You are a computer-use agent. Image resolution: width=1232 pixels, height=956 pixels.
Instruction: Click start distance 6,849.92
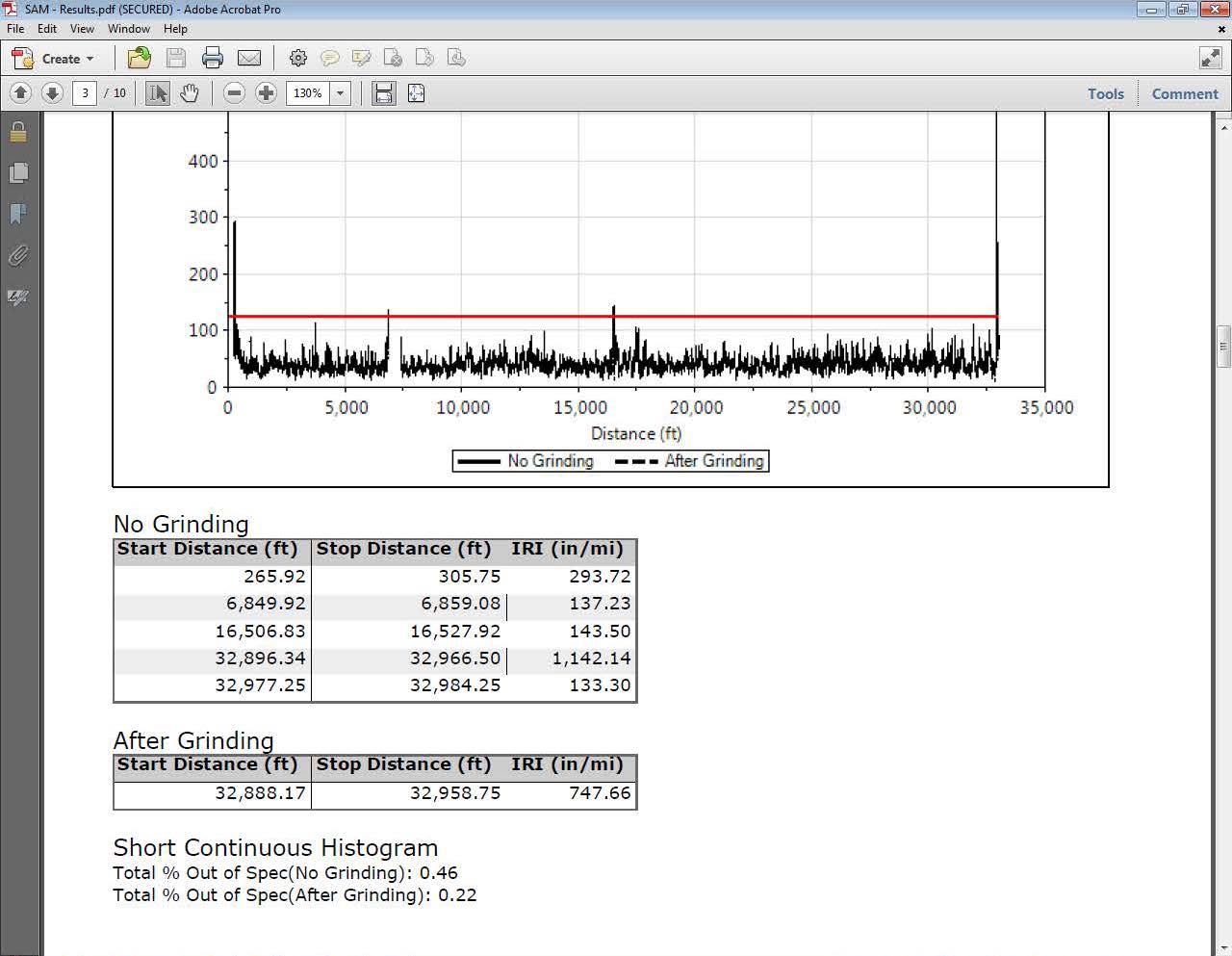[266, 604]
